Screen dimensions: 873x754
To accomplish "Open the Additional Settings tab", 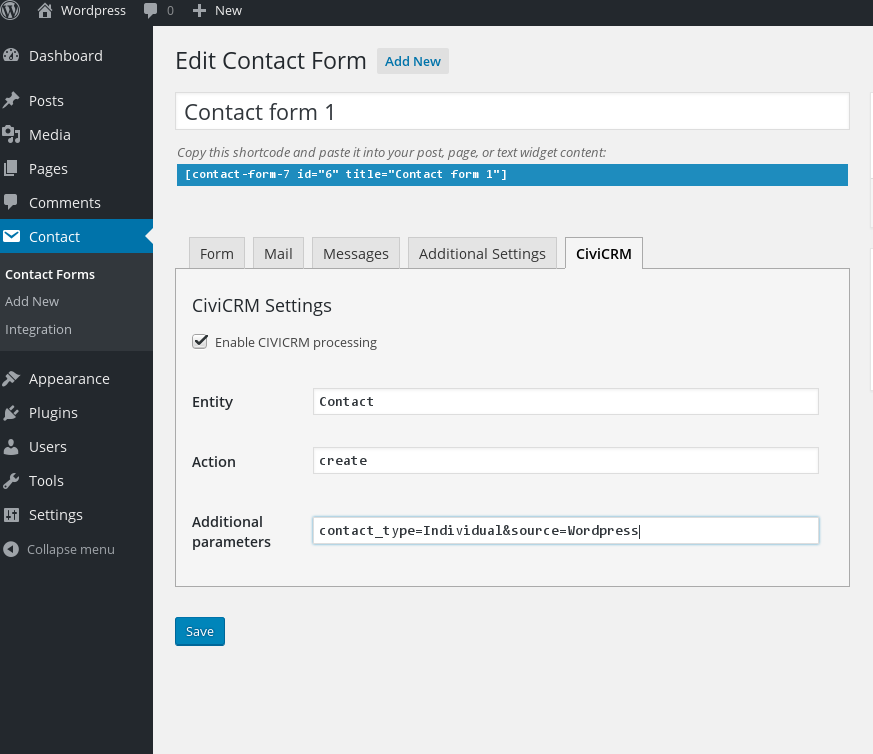I will (482, 253).
